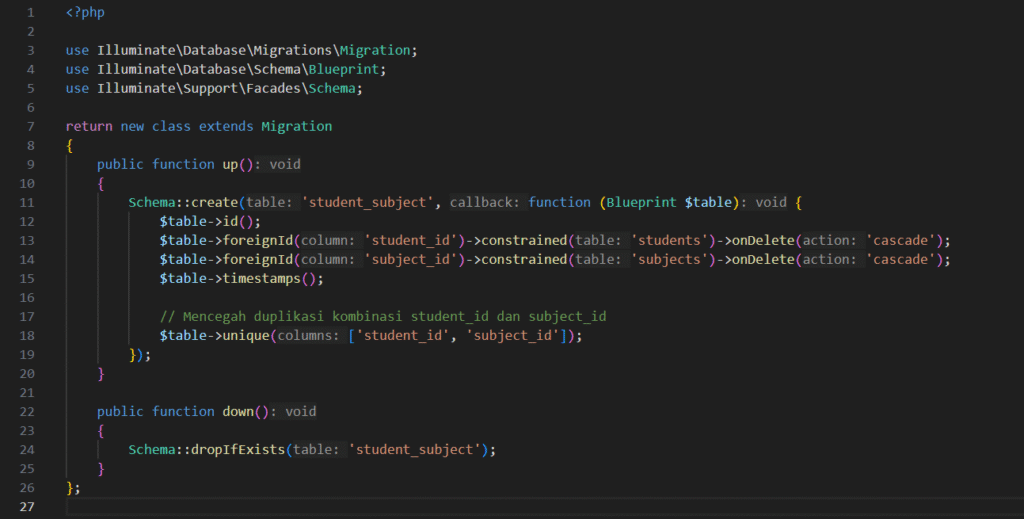Click Schema at end of third use statement
1024x519 pixels.
(335, 89)
